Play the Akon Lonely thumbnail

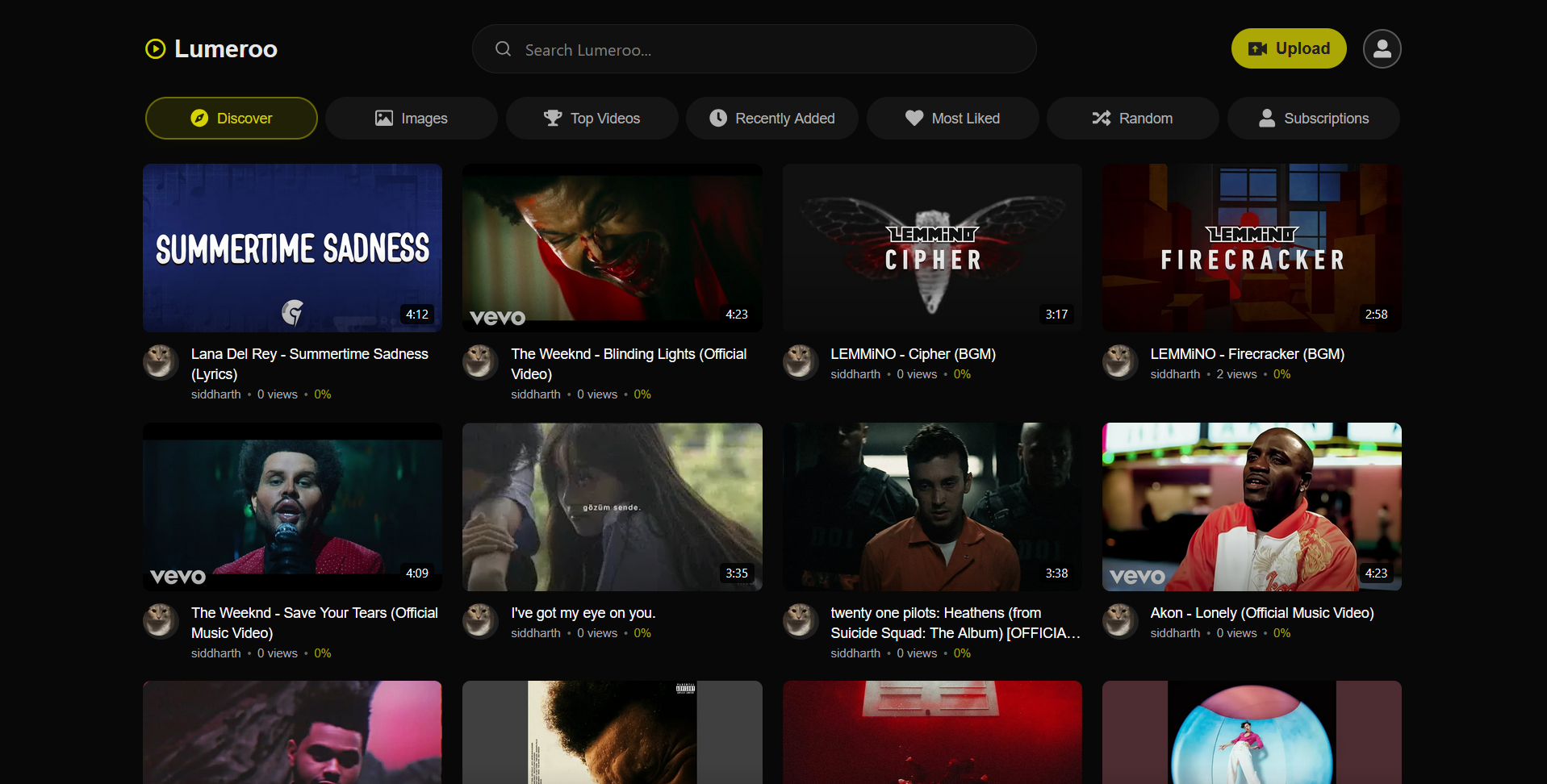(1252, 507)
